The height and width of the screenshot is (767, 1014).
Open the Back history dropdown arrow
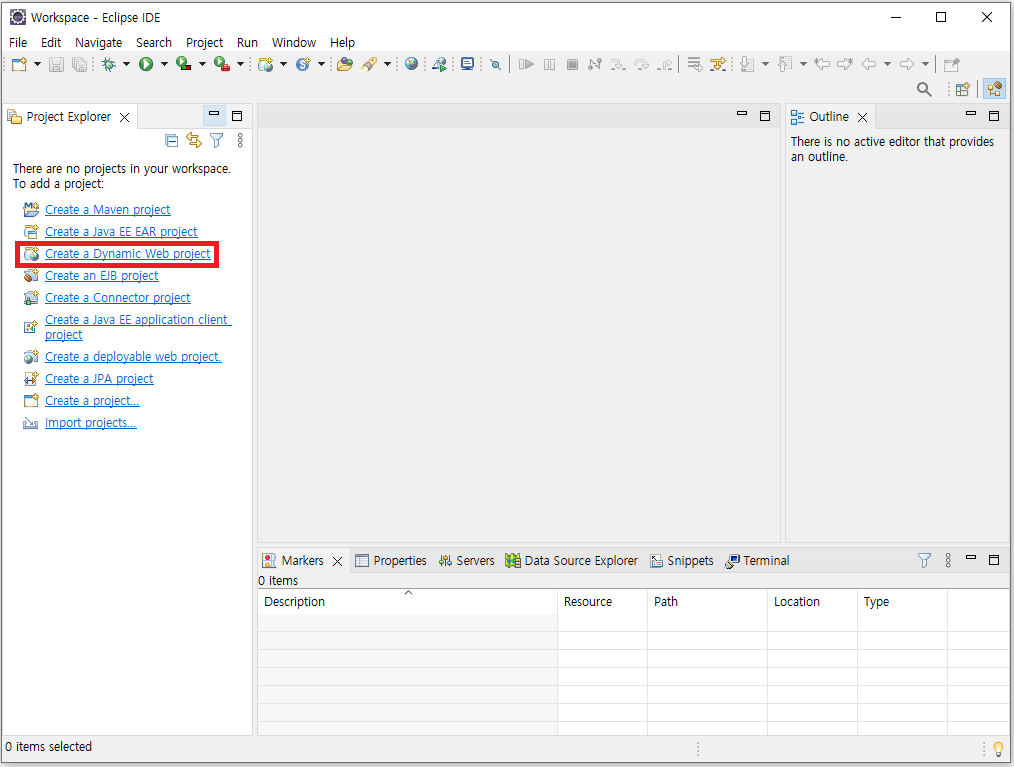pyautogui.click(x=887, y=64)
